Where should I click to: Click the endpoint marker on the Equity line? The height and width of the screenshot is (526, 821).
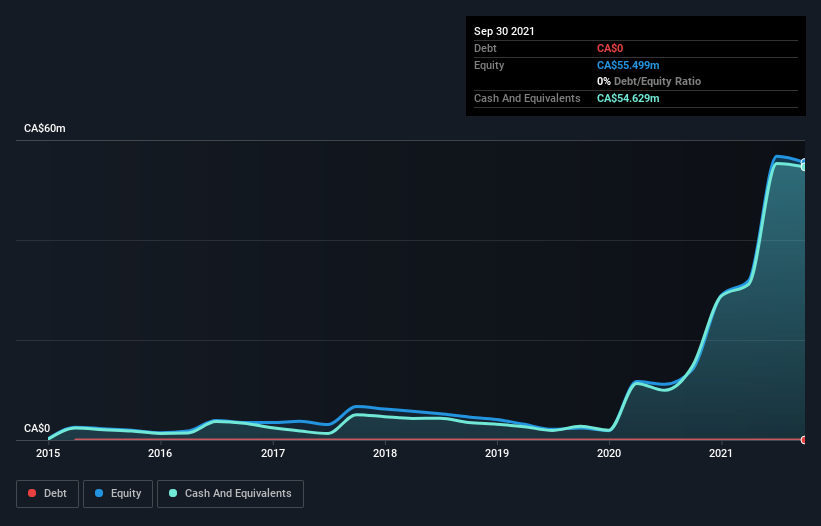804,162
